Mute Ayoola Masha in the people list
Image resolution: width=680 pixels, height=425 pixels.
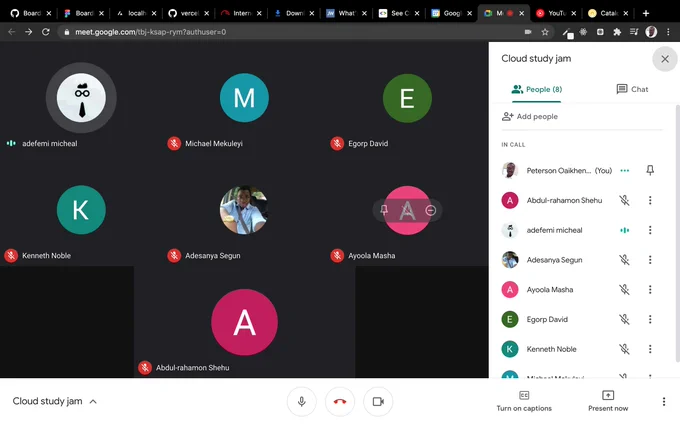pos(624,289)
